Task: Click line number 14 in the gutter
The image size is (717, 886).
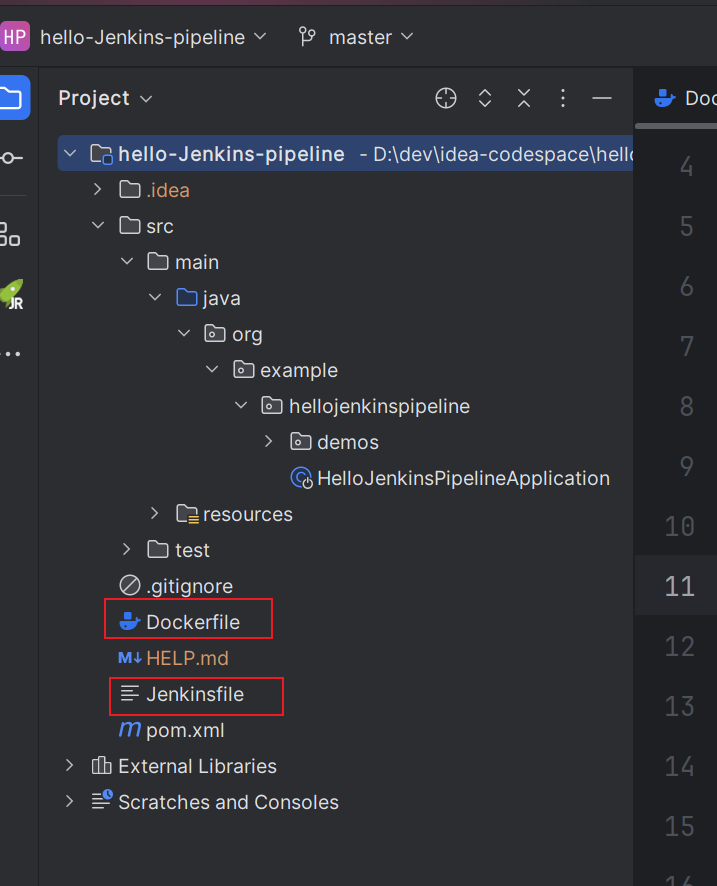Action: pyautogui.click(x=679, y=766)
